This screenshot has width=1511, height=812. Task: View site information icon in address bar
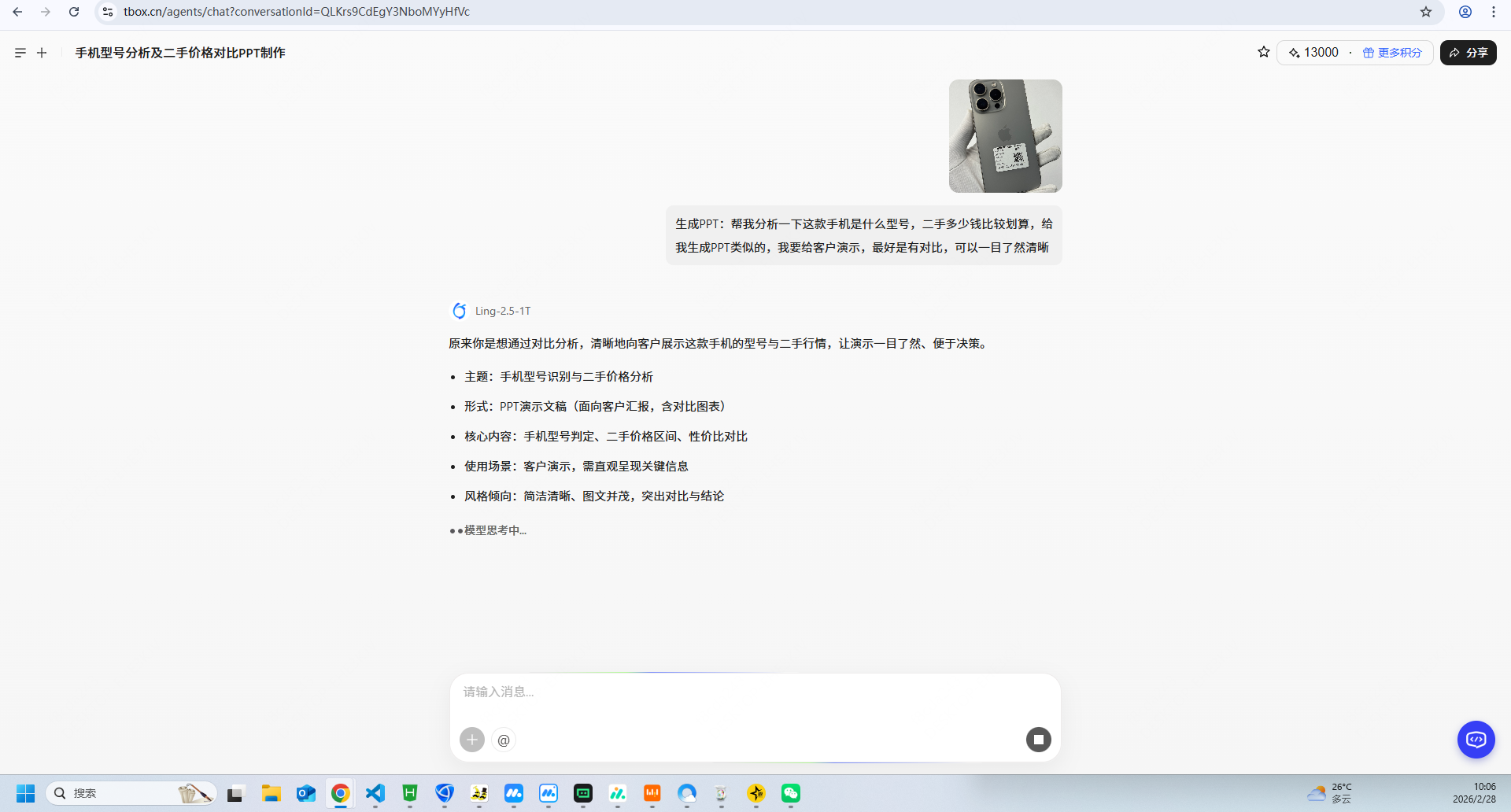point(108,12)
